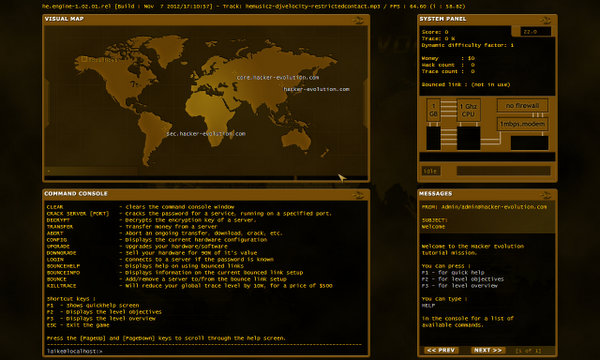This screenshot has height=360, width=600.
Task: Click the Bounced link status line
Action: pyautogui.click(x=466, y=85)
